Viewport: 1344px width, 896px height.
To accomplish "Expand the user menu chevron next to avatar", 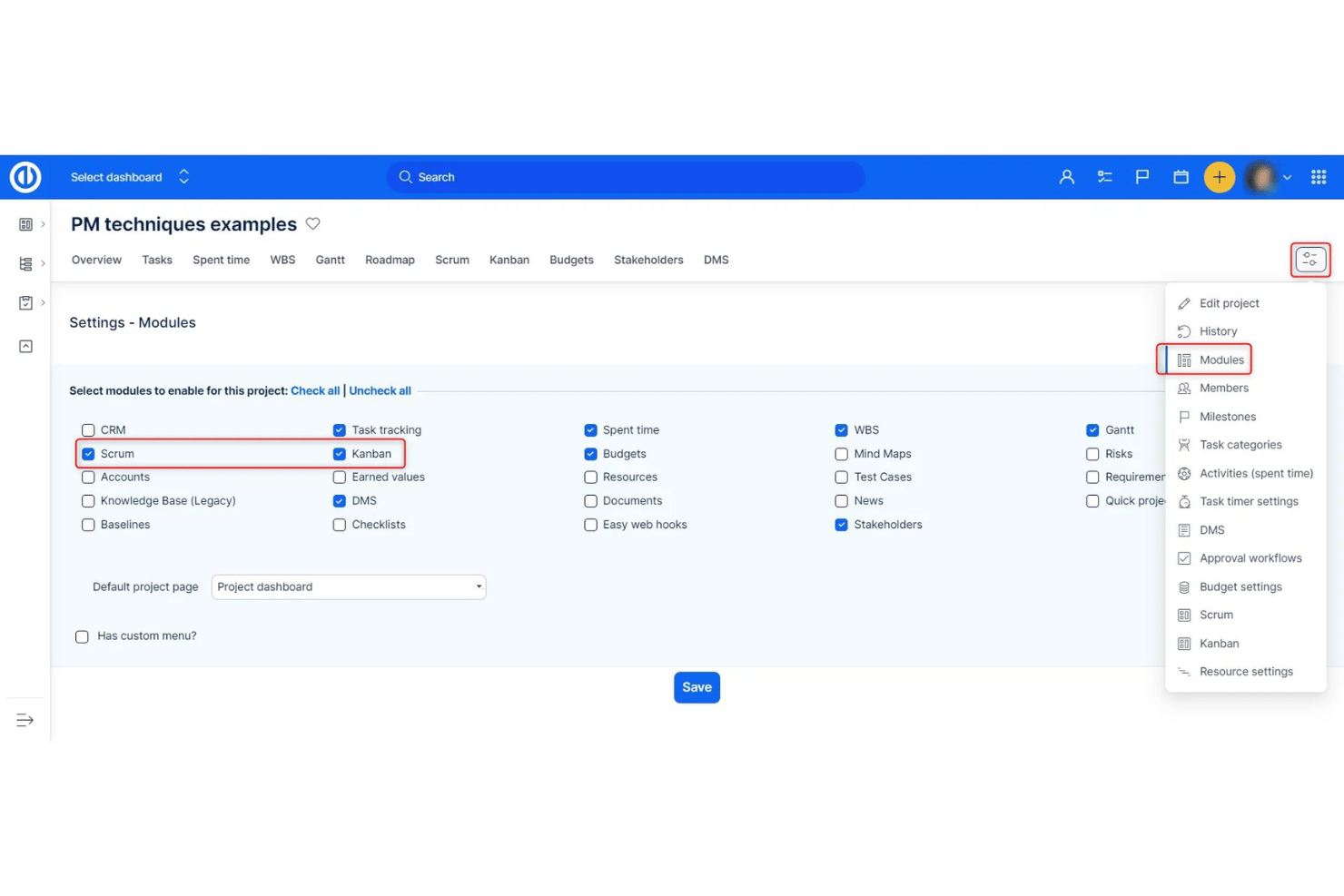I will point(1287,178).
